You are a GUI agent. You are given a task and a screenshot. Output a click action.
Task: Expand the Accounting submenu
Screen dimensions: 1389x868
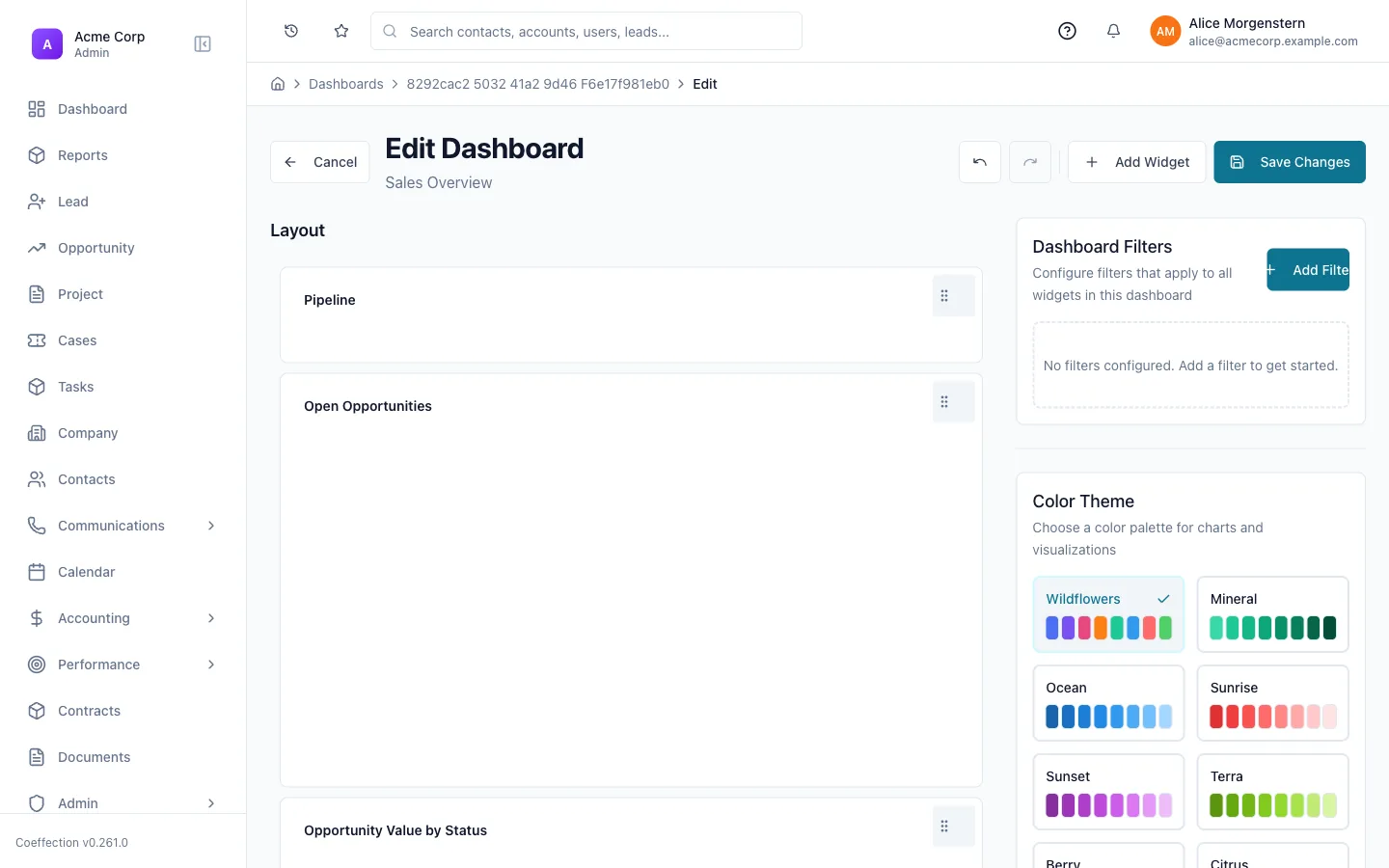click(x=211, y=618)
